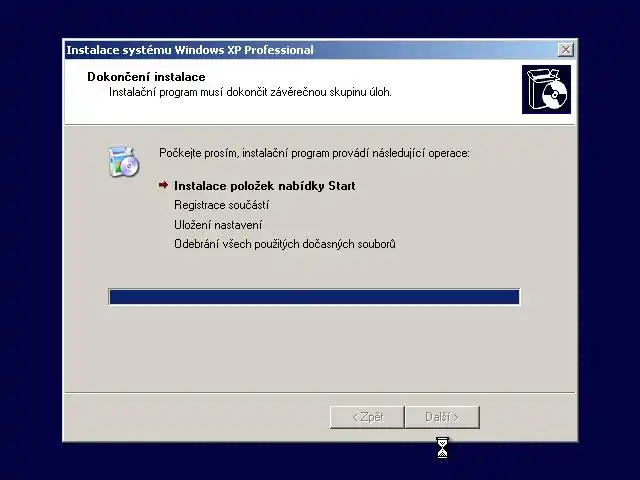640x480 pixels.
Task: Click the disabled Další button
Action: pos(442,417)
